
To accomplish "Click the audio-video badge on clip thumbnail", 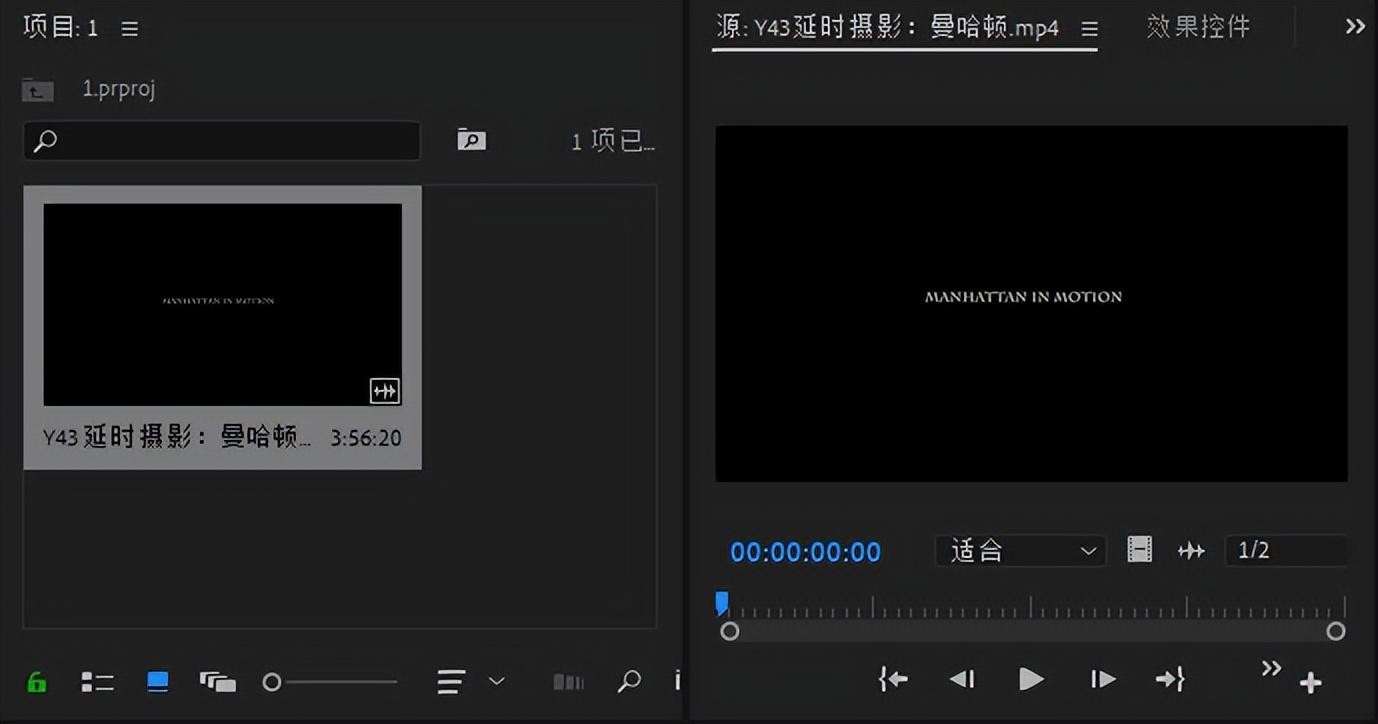I will tap(385, 390).
